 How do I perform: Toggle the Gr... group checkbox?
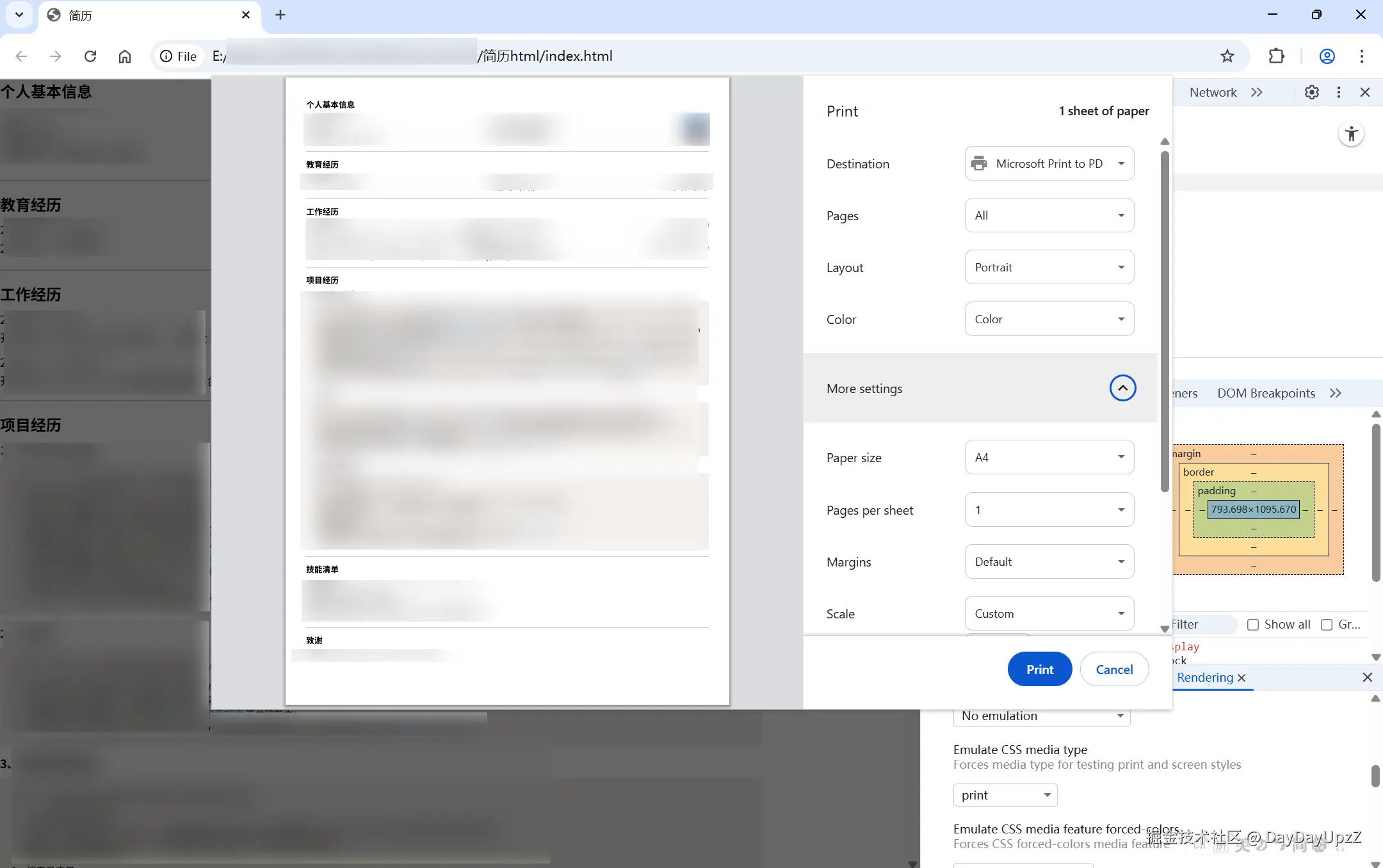click(1327, 625)
